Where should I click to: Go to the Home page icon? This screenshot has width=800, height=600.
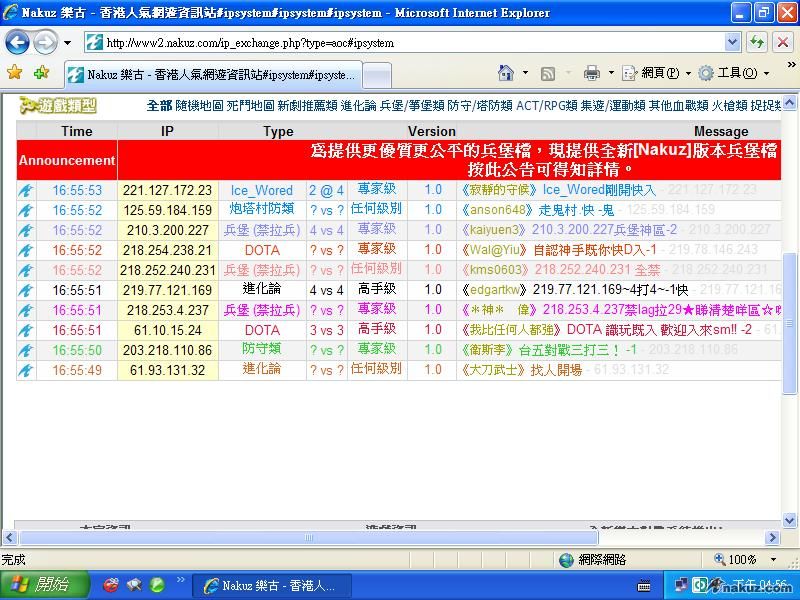pyautogui.click(x=506, y=73)
